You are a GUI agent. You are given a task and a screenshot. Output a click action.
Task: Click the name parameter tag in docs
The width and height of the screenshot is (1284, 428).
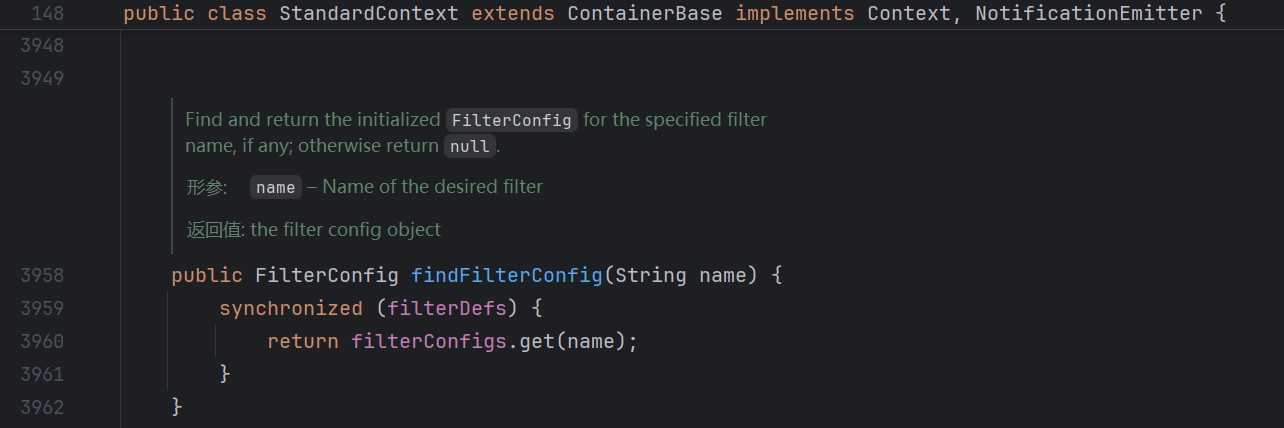275,187
